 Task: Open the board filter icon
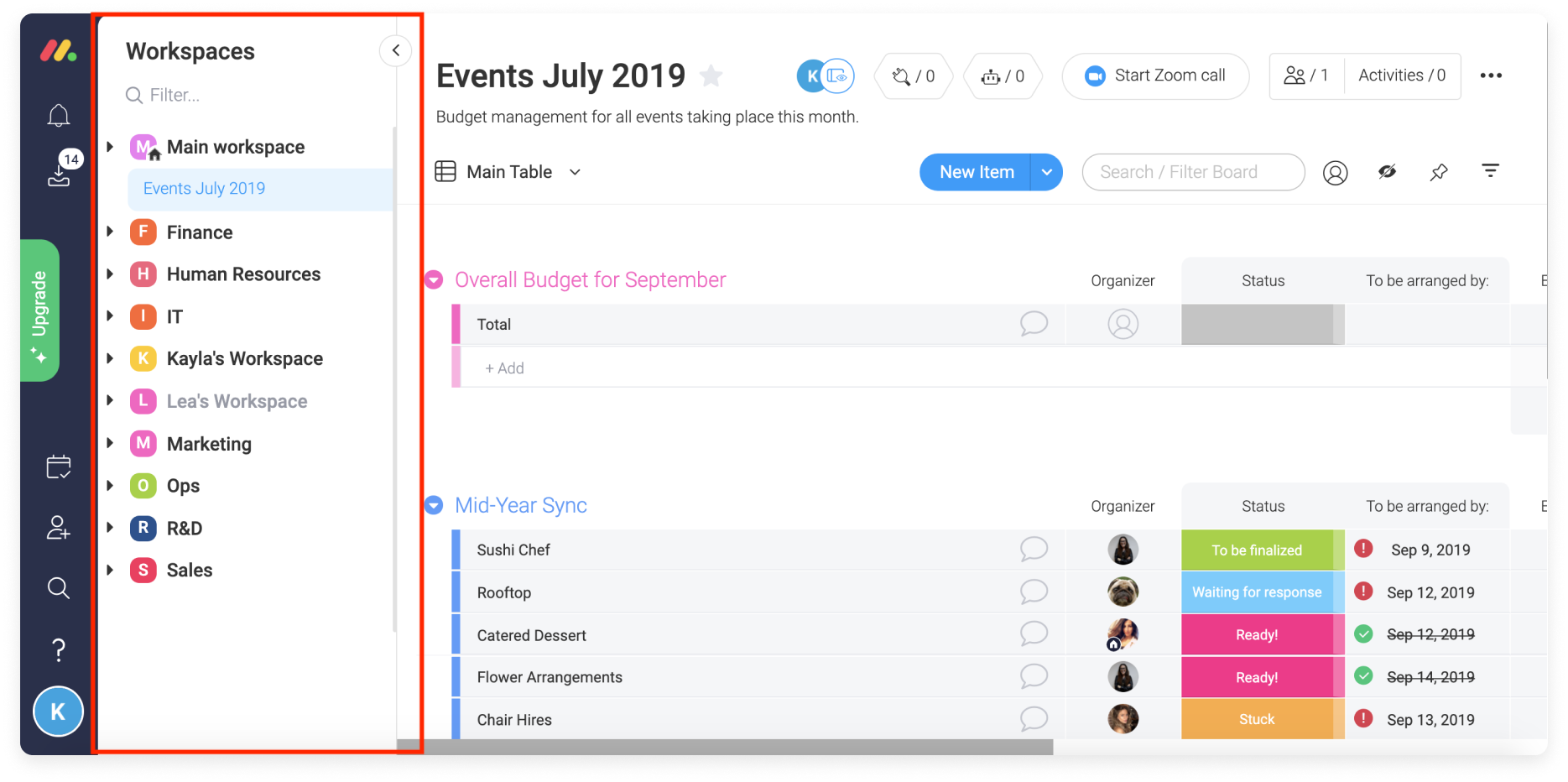pyautogui.click(x=1490, y=171)
